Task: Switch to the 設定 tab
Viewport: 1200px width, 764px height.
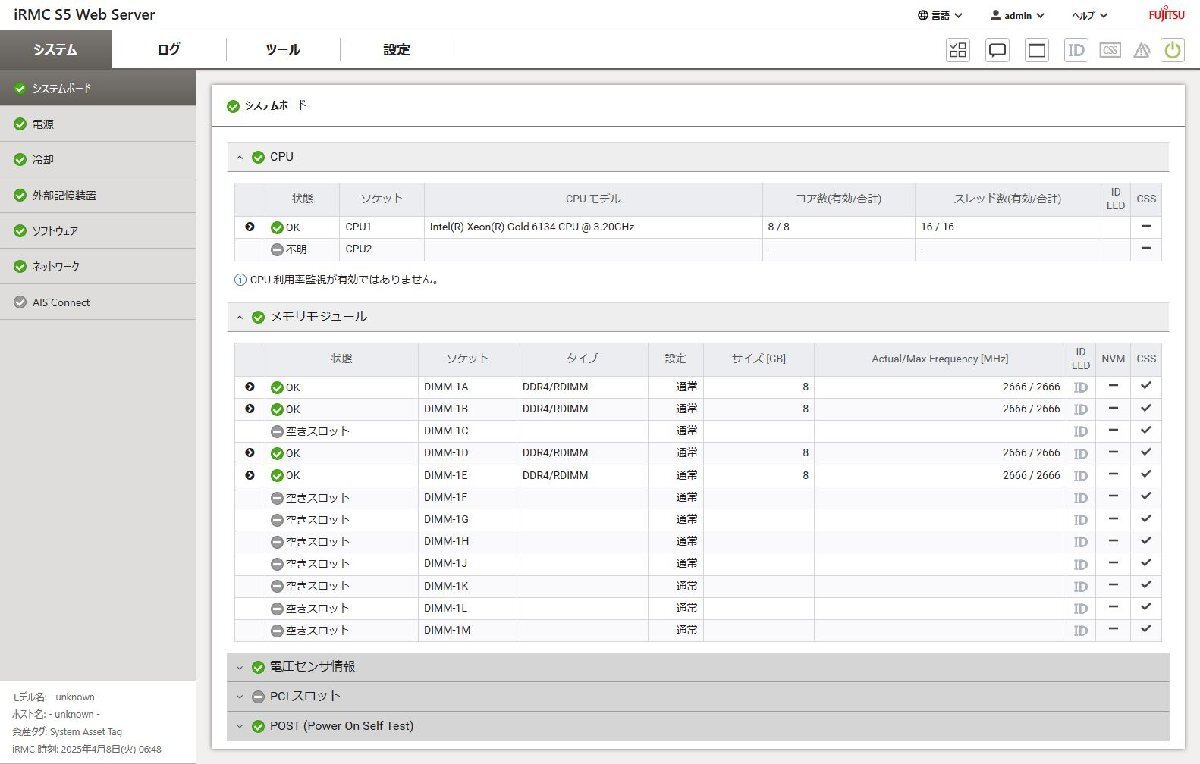Action: pyautogui.click(x=397, y=49)
